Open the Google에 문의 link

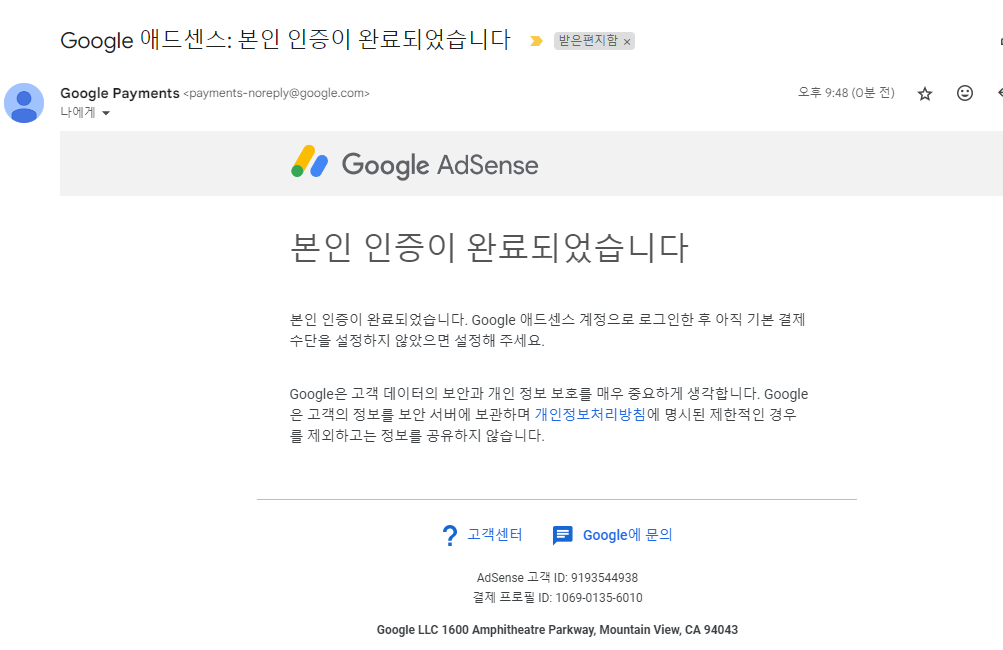click(x=628, y=535)
